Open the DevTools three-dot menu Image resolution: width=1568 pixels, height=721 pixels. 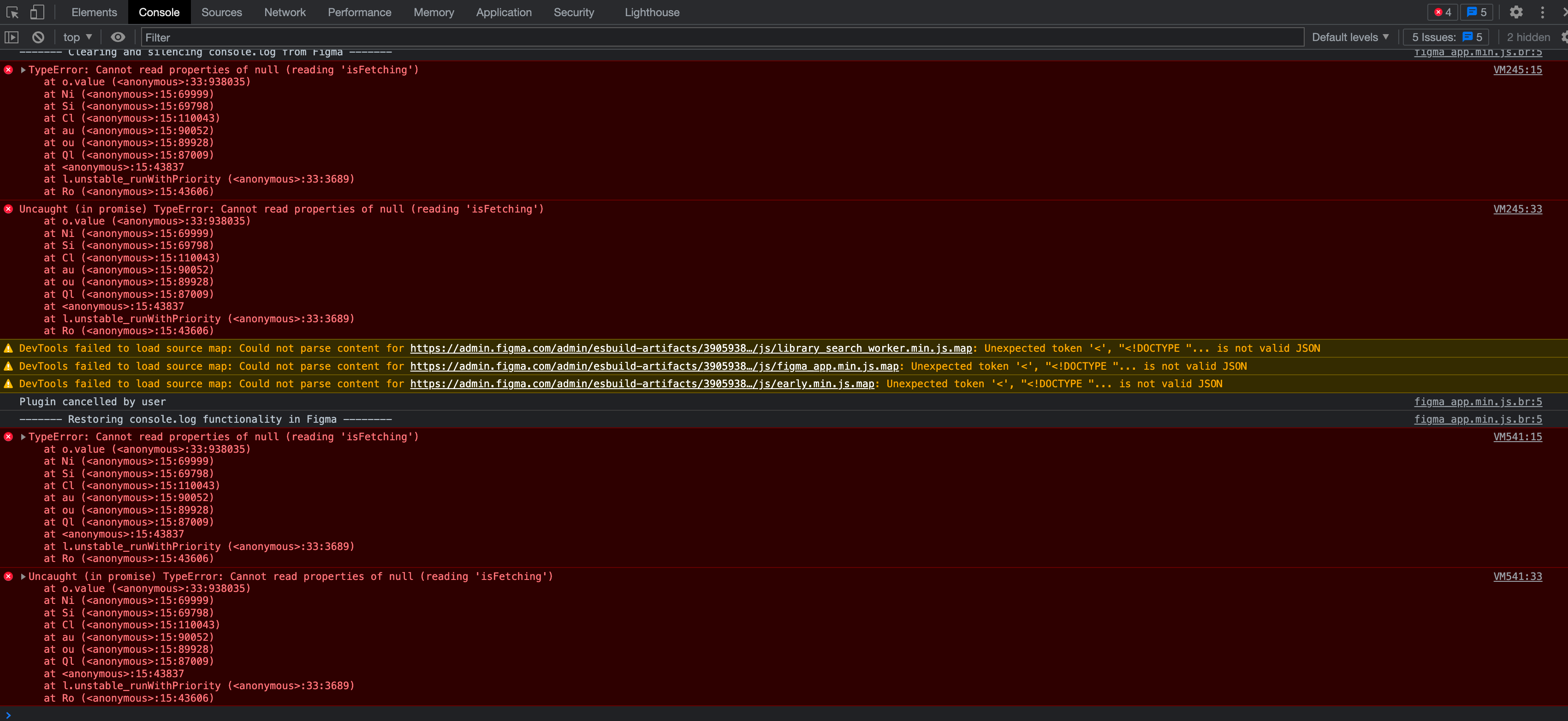pos(1542,12)
